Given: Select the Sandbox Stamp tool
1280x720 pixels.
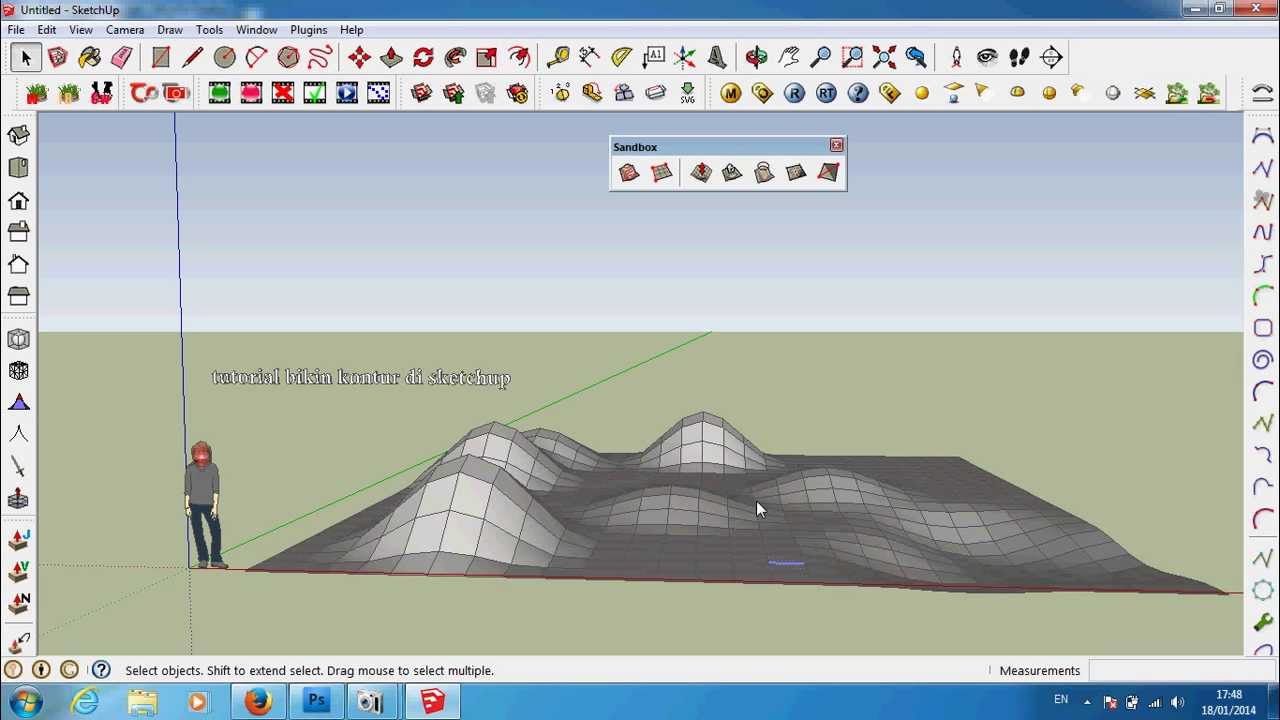Looking at the screenshot, I should [x=733, y=173].
